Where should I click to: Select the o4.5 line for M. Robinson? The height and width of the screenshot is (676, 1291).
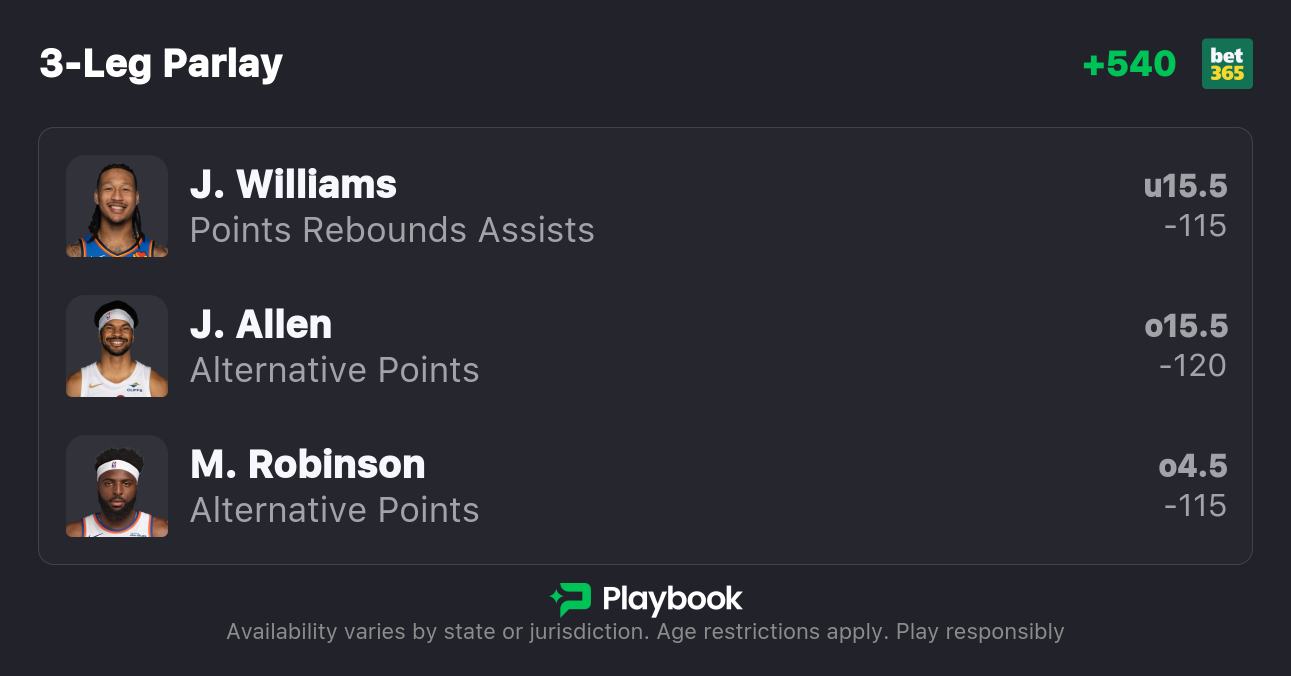1192,466
